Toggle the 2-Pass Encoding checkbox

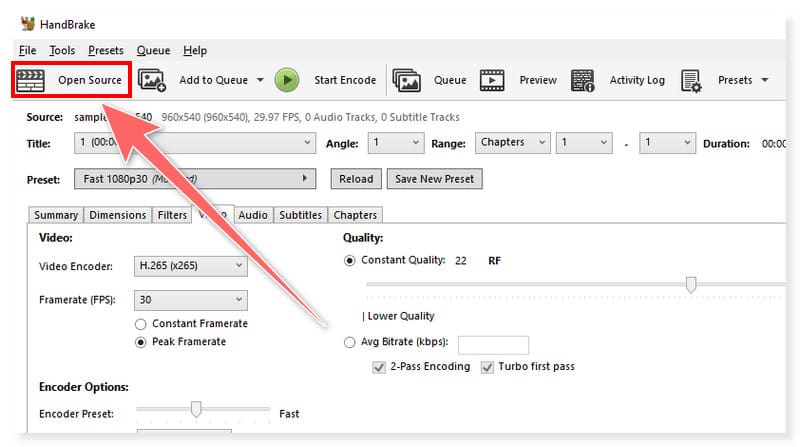point(379,367)
